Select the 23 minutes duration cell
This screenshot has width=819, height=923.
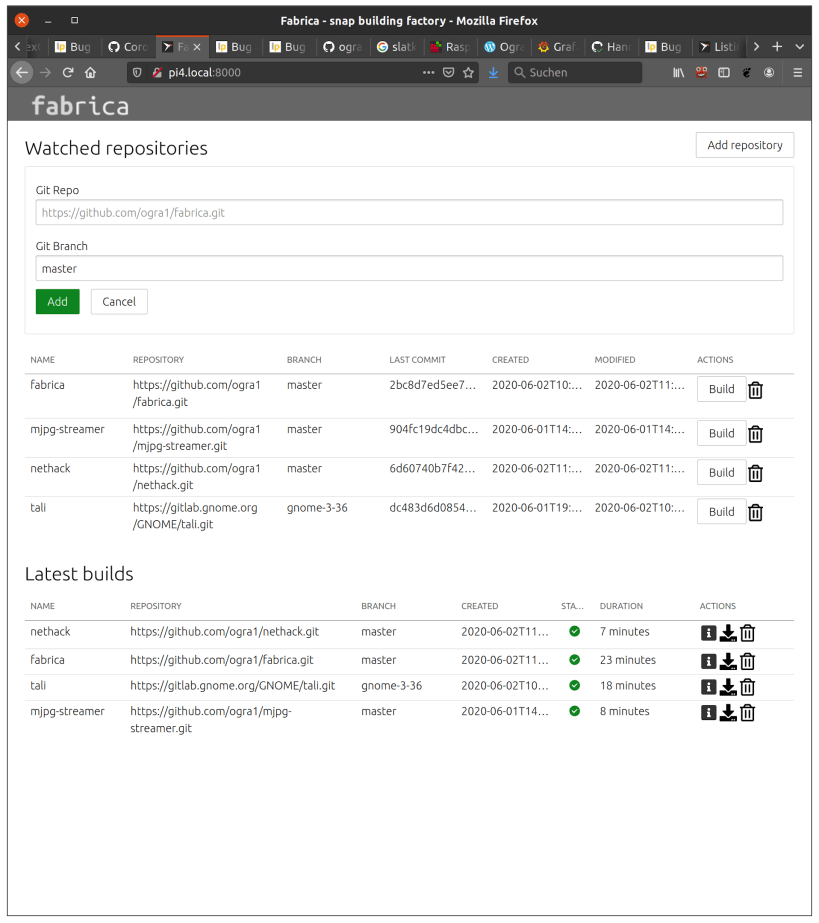pyautogui.click(x=628, y=660)
